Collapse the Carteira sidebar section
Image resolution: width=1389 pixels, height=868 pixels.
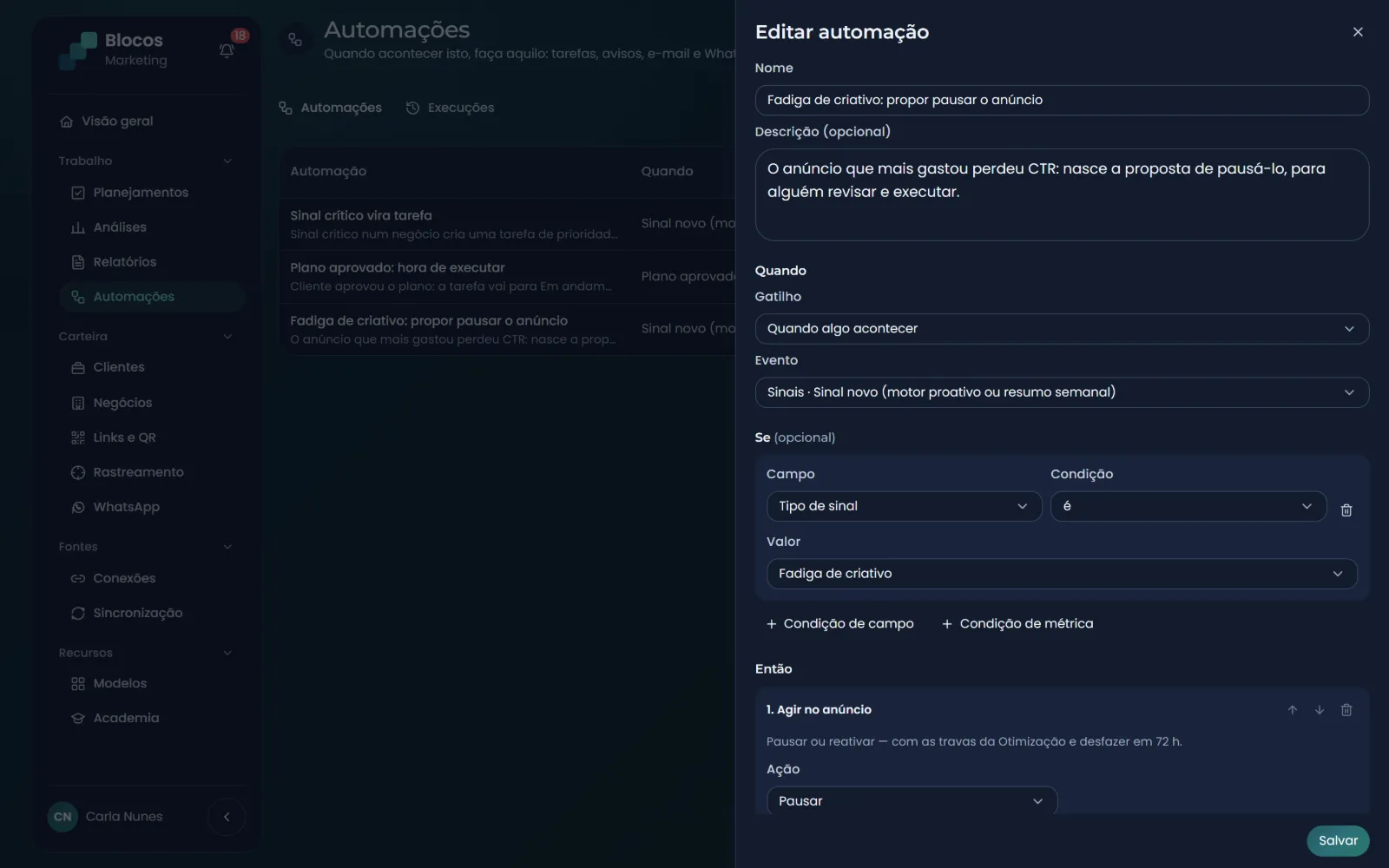146,337
